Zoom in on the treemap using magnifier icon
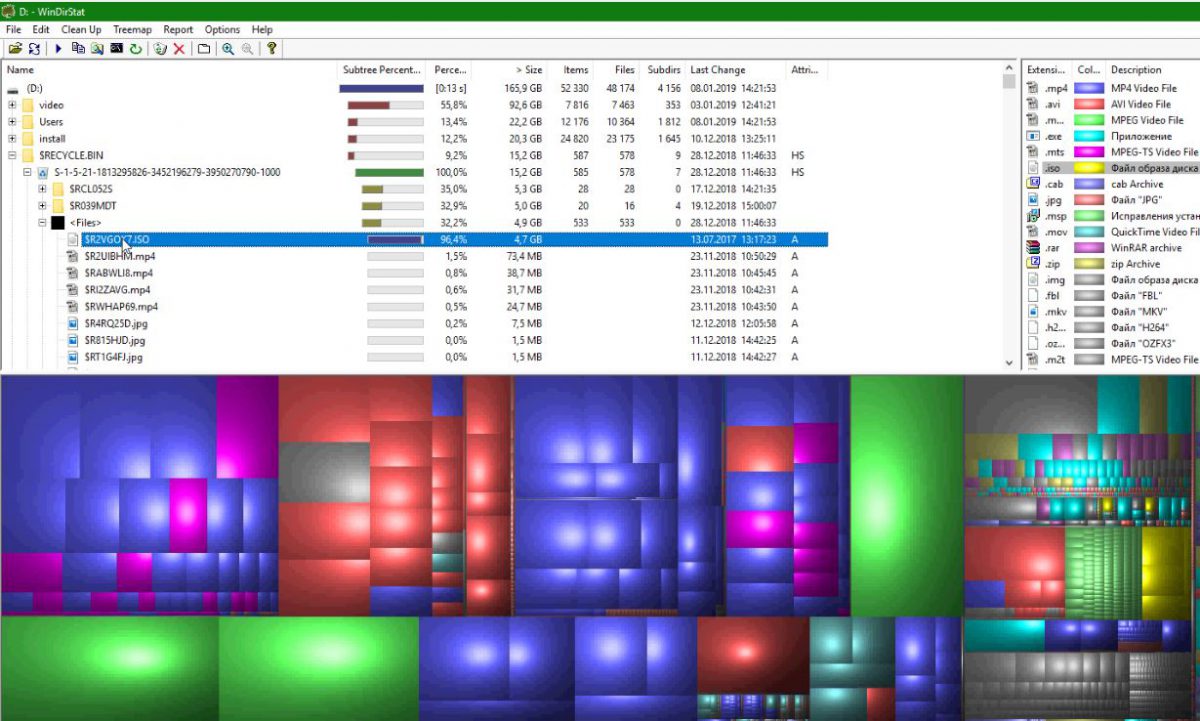1200x721 pixels. [x=226, y=48]
